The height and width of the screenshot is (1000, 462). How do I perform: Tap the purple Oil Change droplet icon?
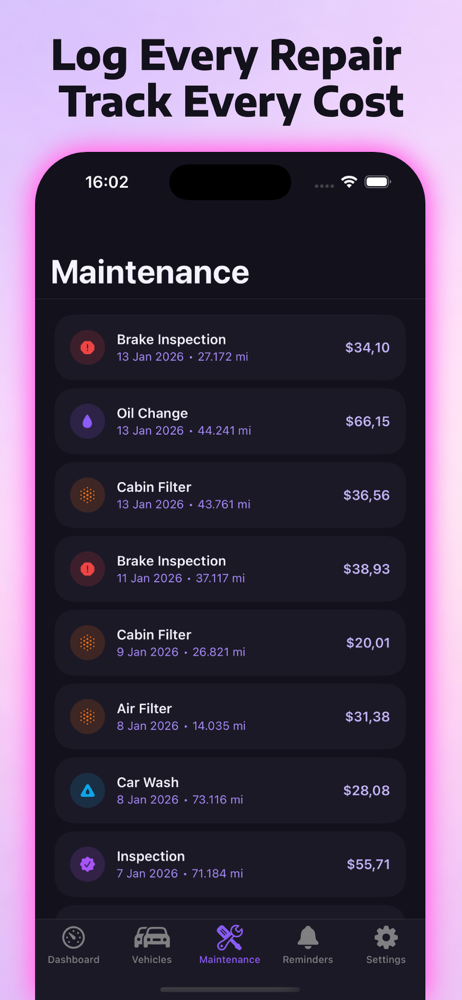click(x=87, y=422)
